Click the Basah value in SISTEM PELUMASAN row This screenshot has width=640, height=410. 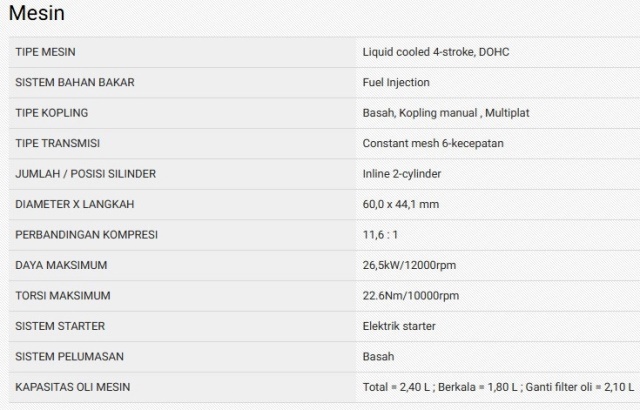click(x=378, y=357)
